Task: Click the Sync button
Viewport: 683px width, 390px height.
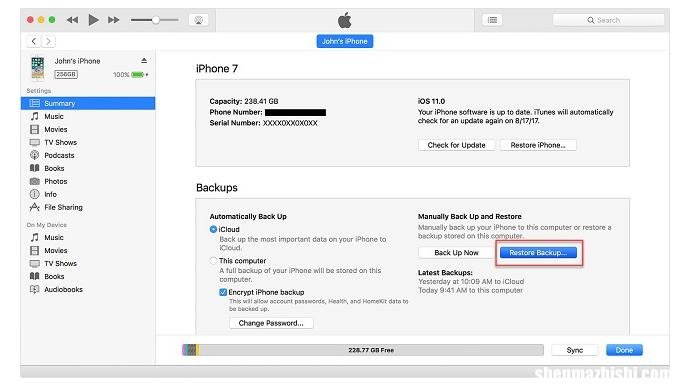Action: (x=575, y=350)
